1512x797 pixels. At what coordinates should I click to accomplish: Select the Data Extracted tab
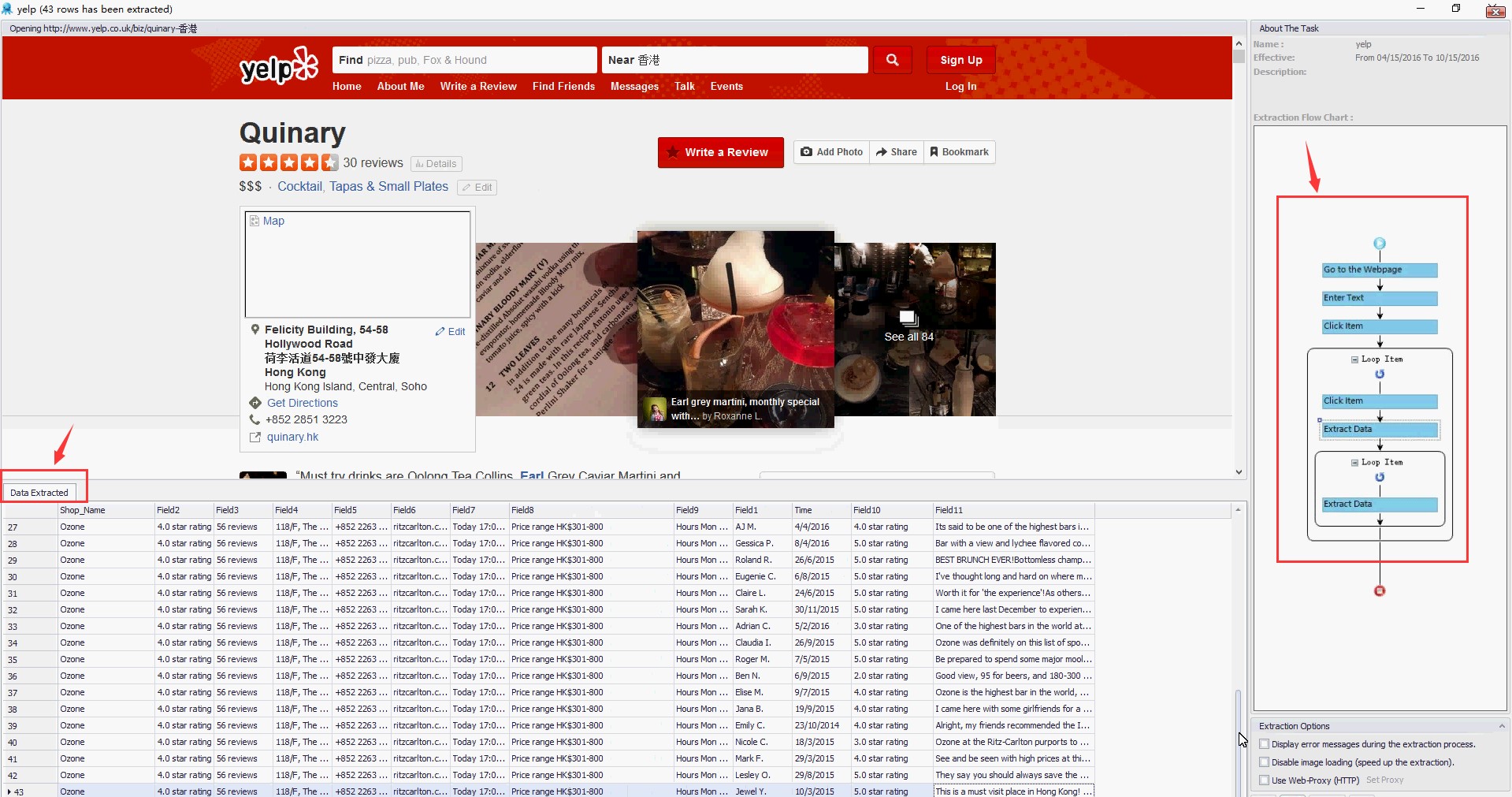point(39,493)
